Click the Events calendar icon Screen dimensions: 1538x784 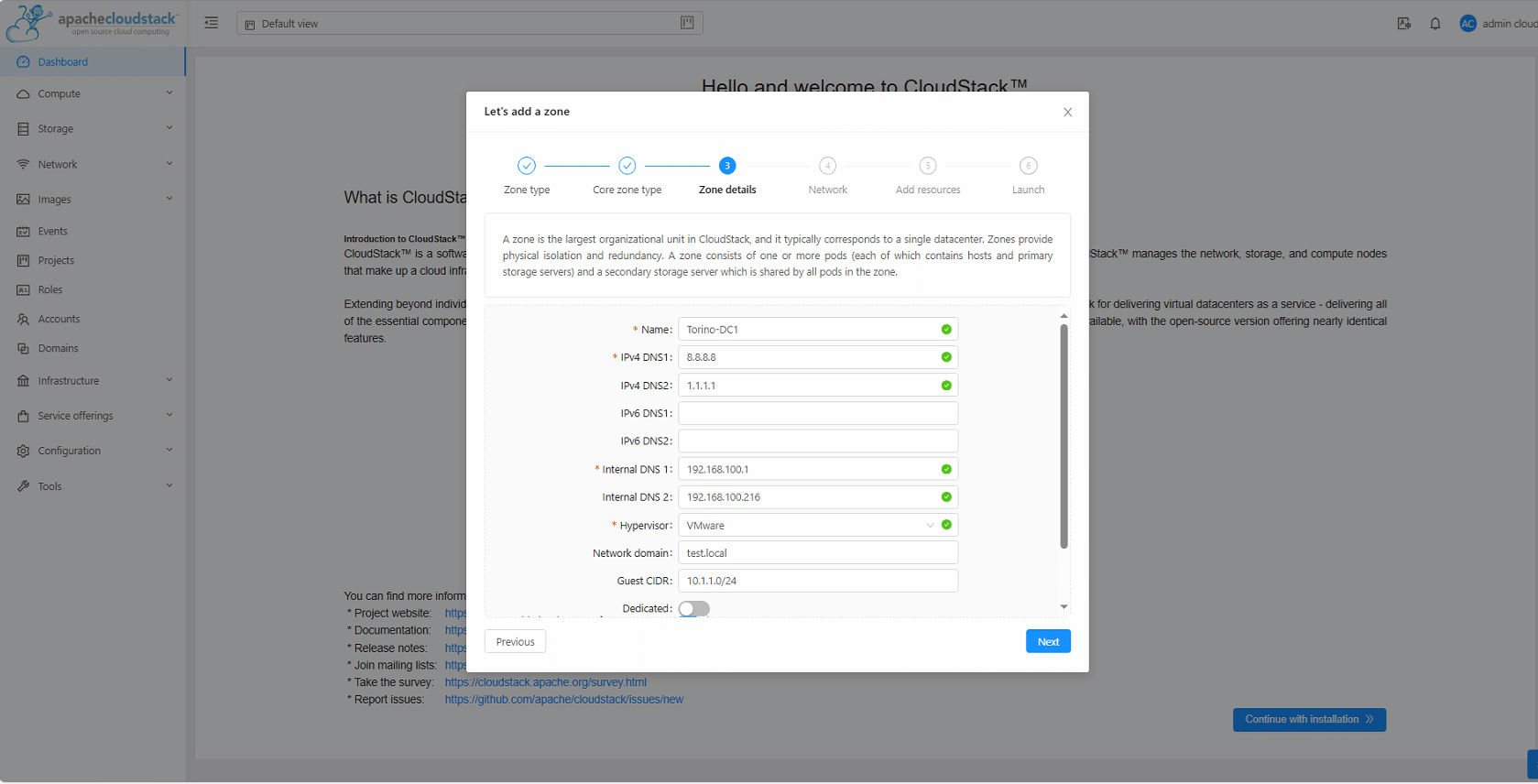coord(23,232)
